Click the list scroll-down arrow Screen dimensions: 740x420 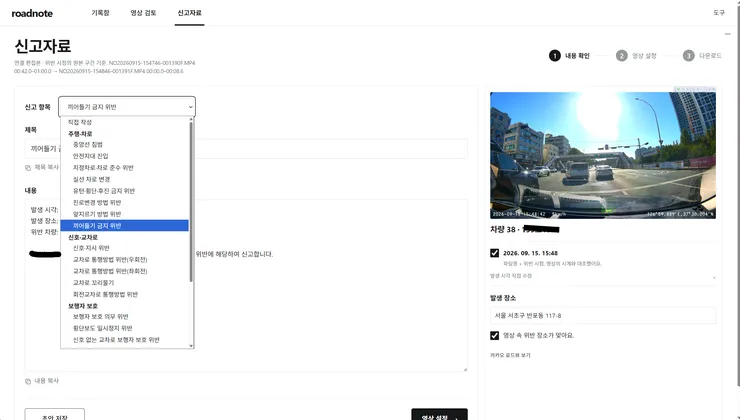[191, 345]
